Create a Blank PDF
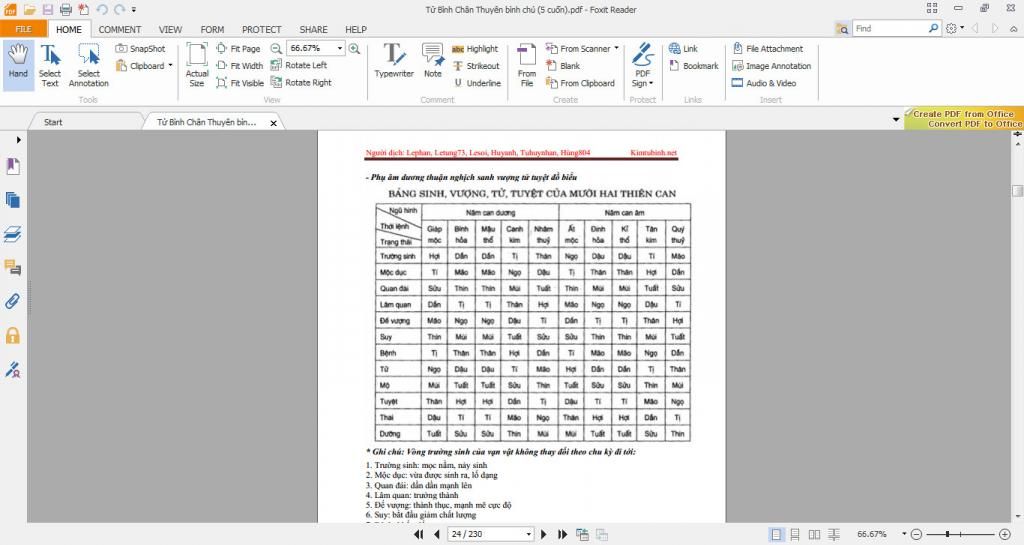 (562, 65)
